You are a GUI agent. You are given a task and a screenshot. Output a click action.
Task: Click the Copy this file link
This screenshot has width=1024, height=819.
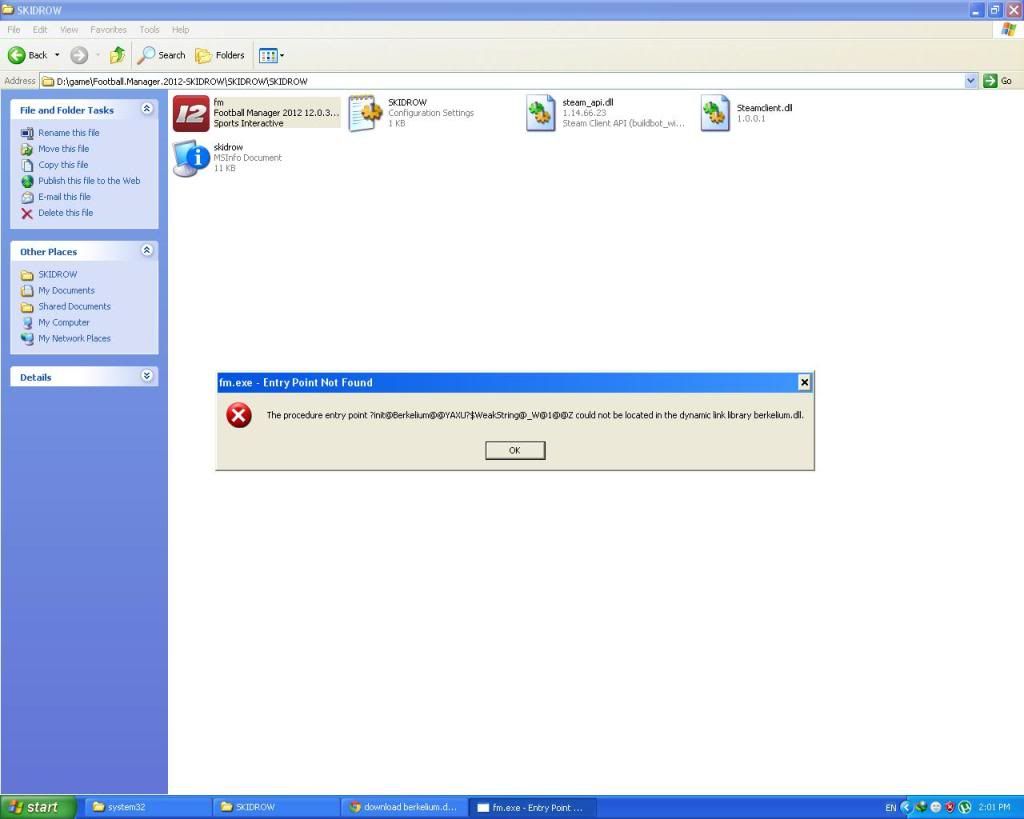pos(63,165)
